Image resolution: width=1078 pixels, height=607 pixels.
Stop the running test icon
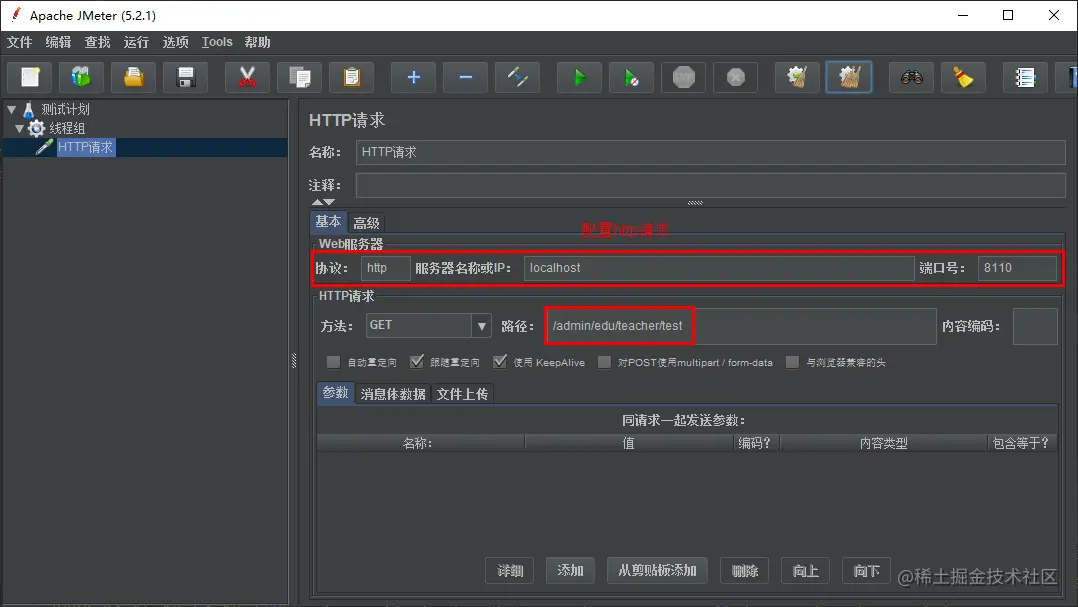click(683, 77)
